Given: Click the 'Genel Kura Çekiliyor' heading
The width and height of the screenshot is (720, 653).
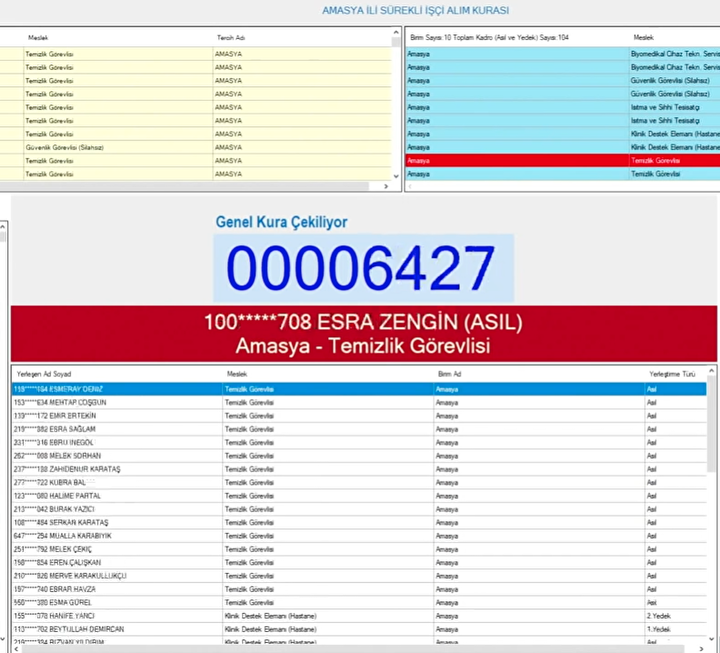Looking at the screenshot, I should tap(281, 222).
